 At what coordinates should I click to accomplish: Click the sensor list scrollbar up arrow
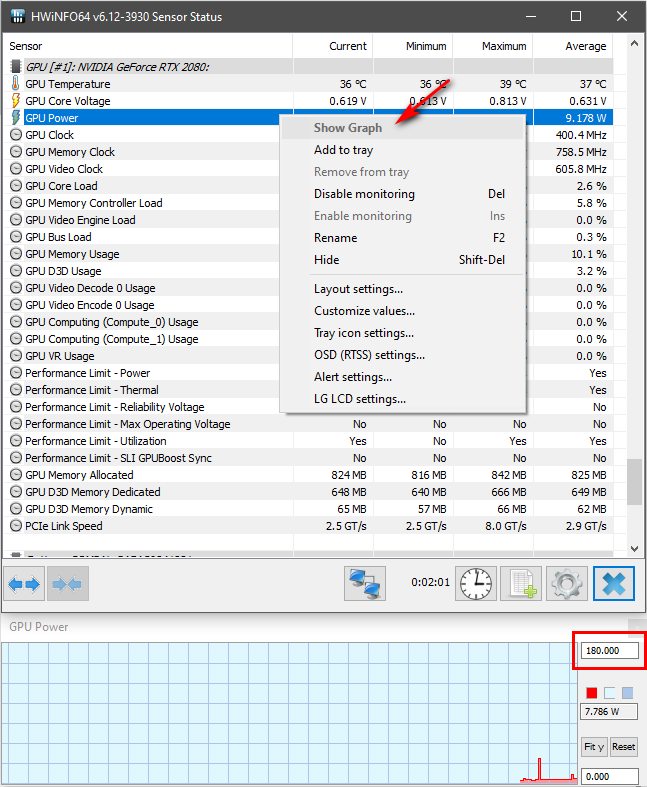[634, 44]
